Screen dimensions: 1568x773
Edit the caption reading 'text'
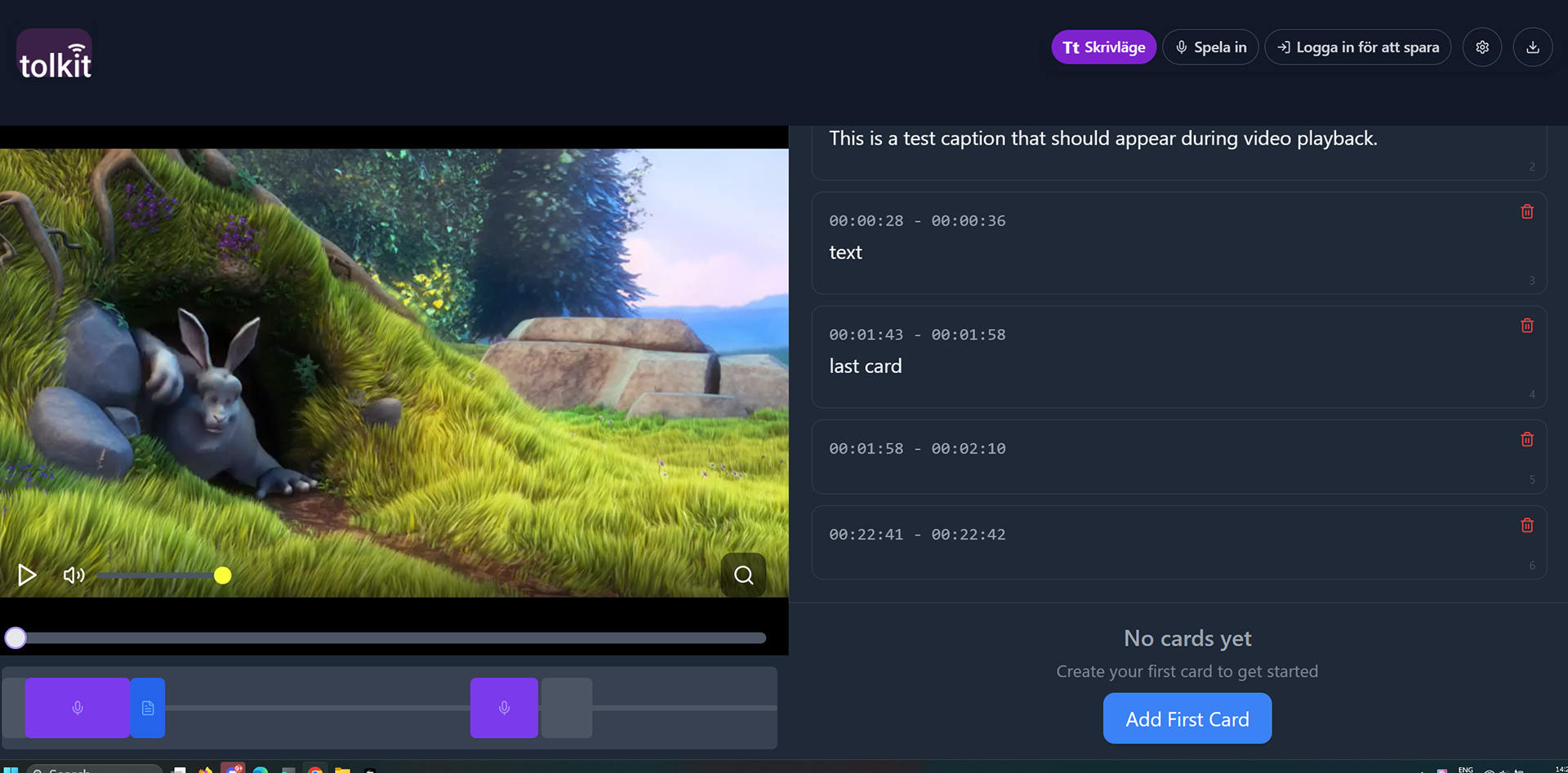click(x=845, y=252)
